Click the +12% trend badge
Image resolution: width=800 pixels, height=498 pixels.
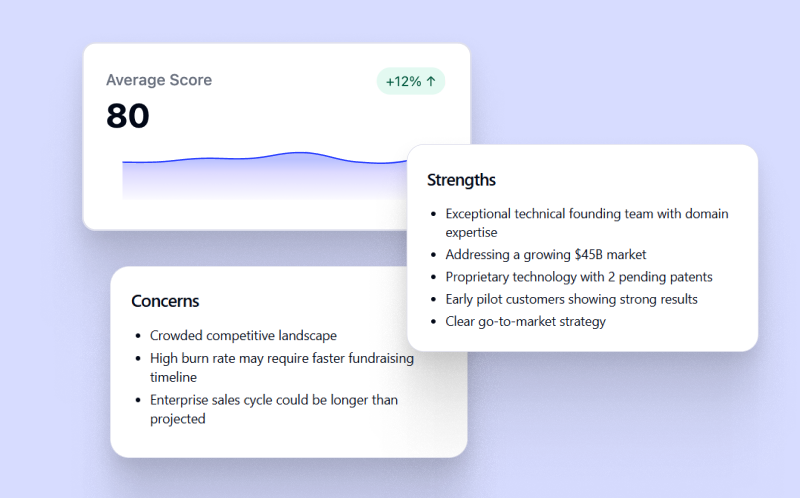411,81
